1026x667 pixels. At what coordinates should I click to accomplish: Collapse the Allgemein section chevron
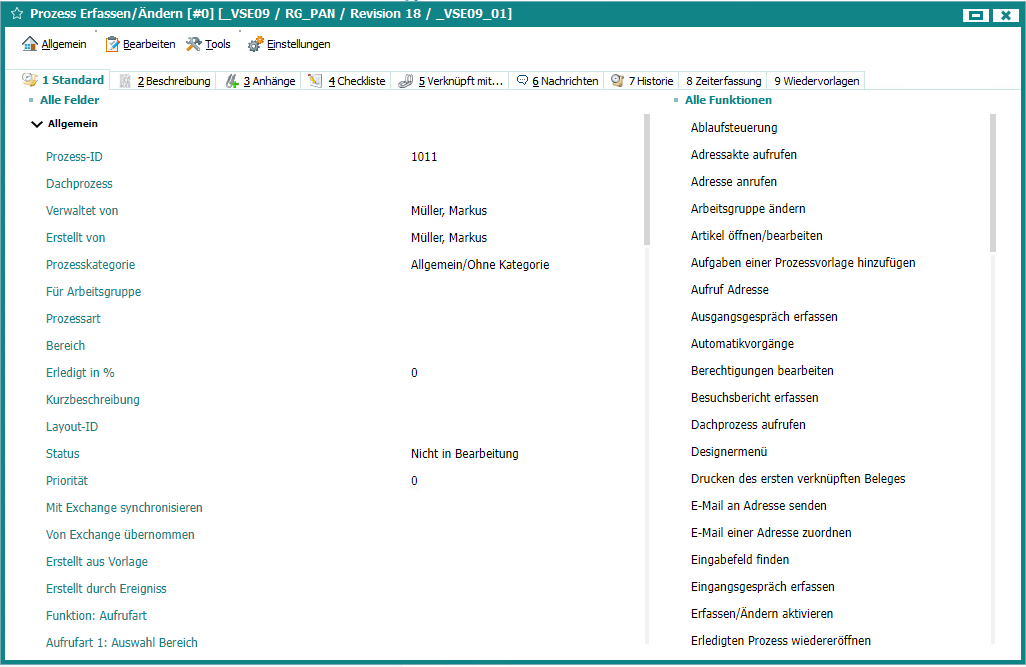pyautogui.click(x=37, y=124)
